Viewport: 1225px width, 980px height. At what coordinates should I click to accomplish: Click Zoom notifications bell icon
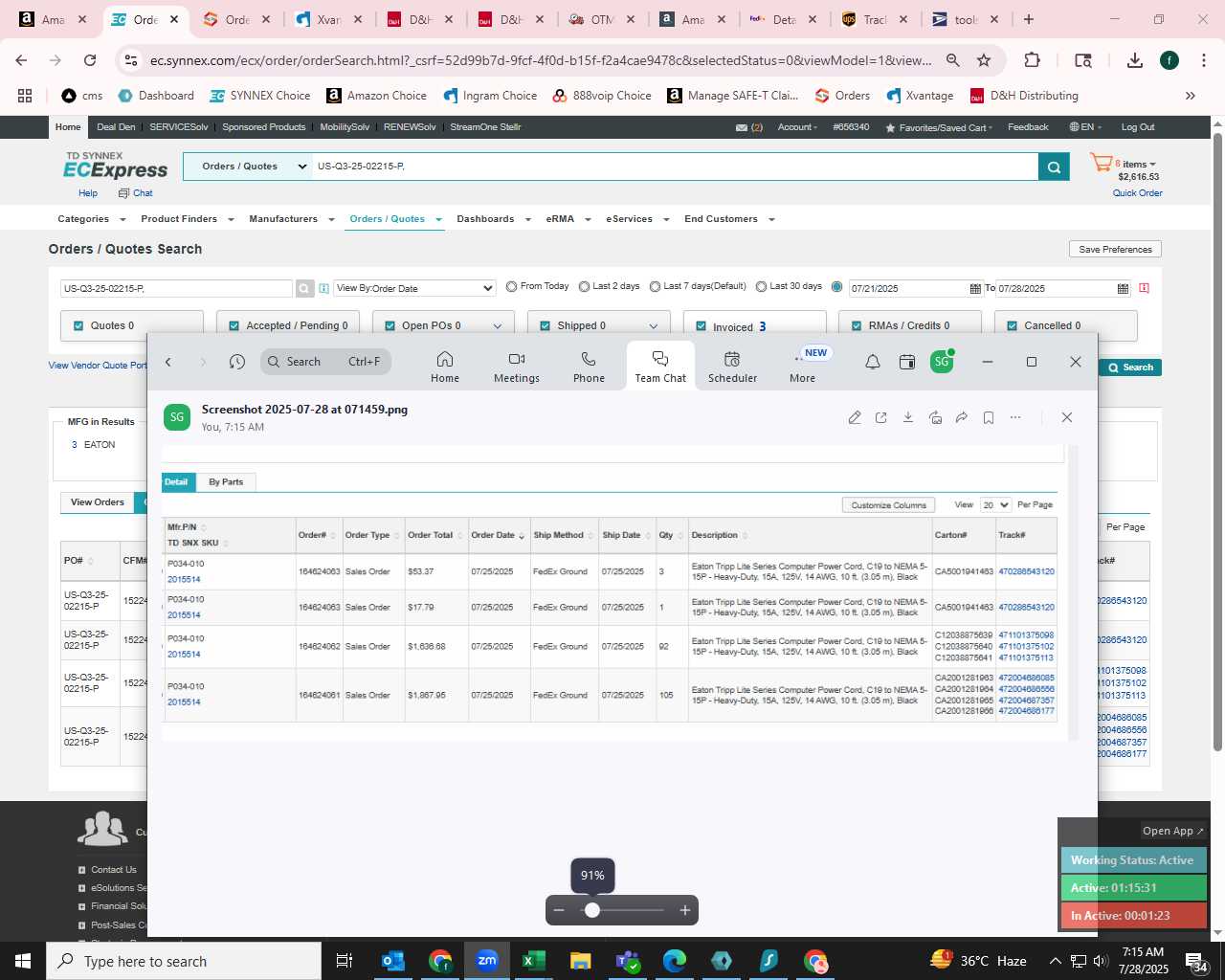873,362
